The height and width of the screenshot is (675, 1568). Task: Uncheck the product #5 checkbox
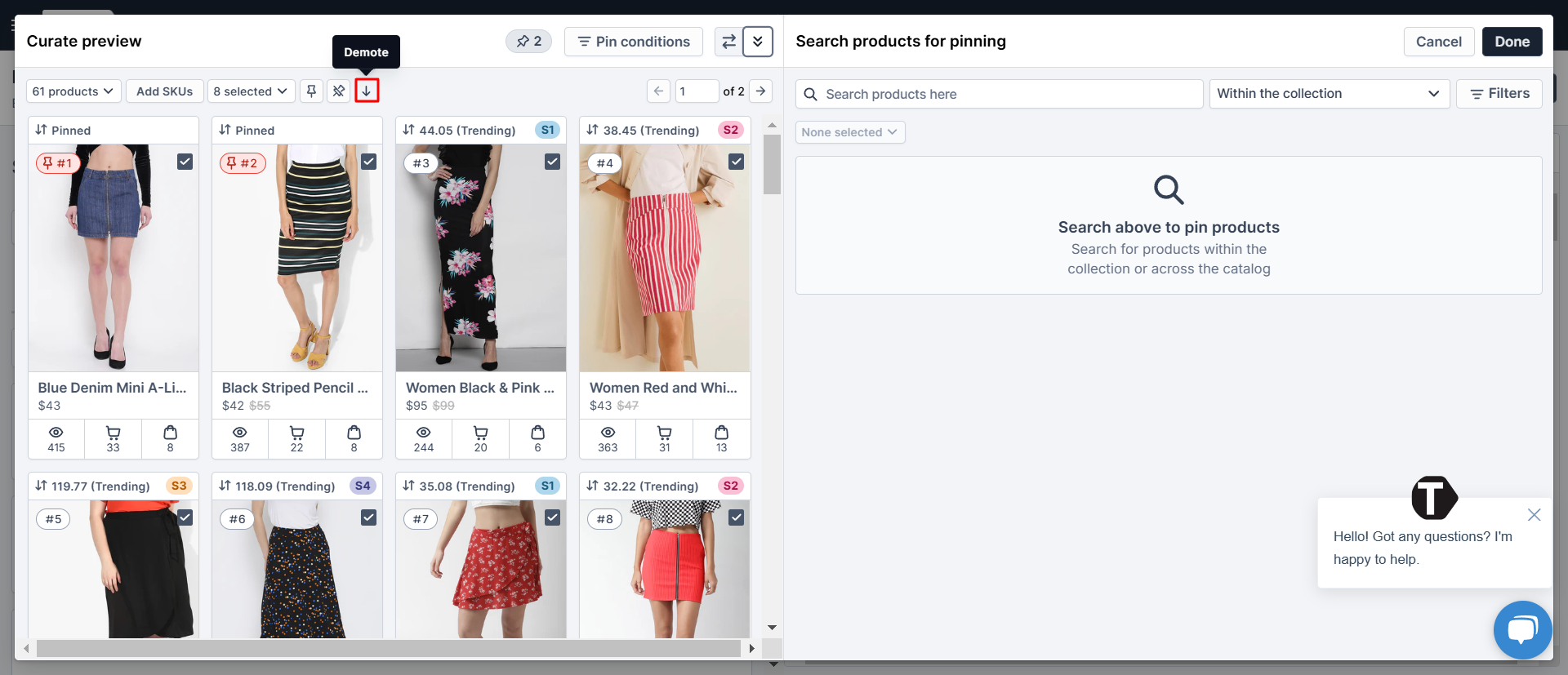coord(185,517)
